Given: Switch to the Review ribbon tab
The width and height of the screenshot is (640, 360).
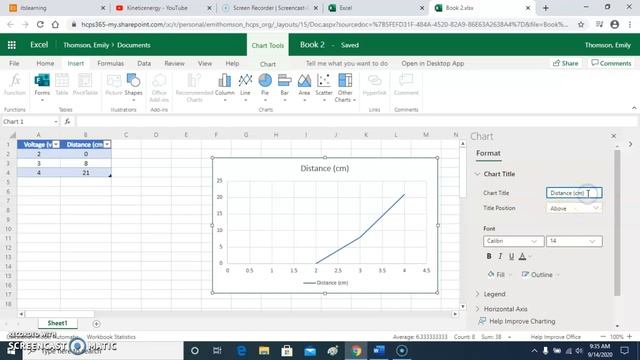Looking at the screenshot, I should [x=174, y=63].
